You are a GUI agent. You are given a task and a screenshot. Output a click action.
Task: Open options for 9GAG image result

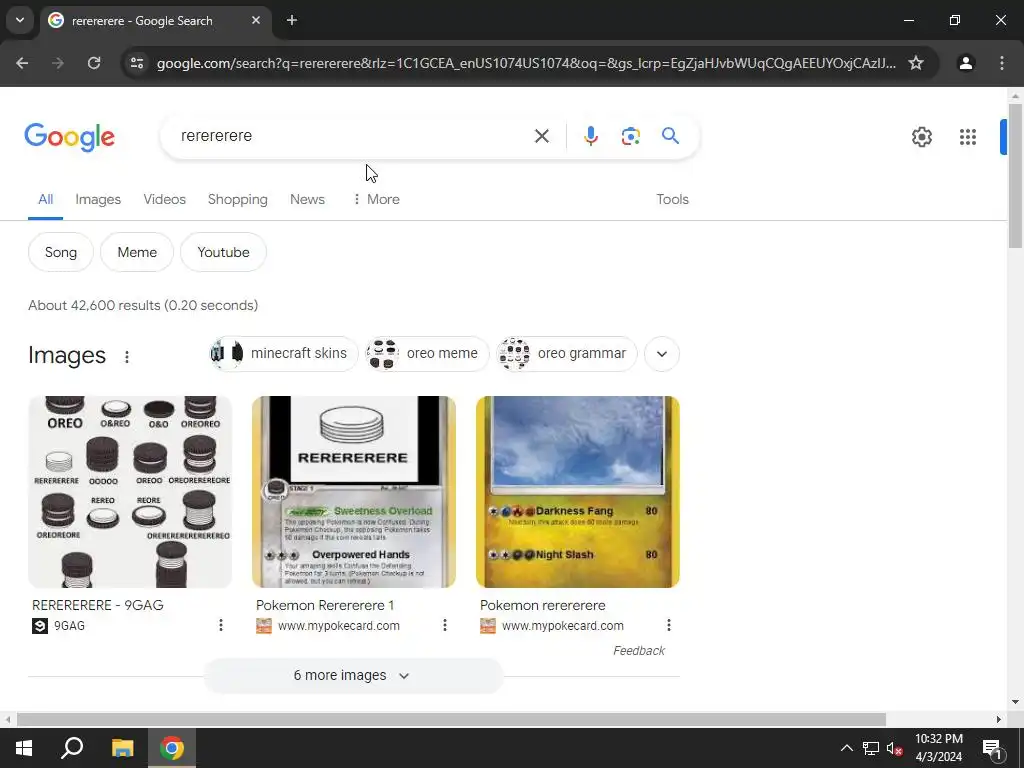pyautogui.click(x=221, y=626)
